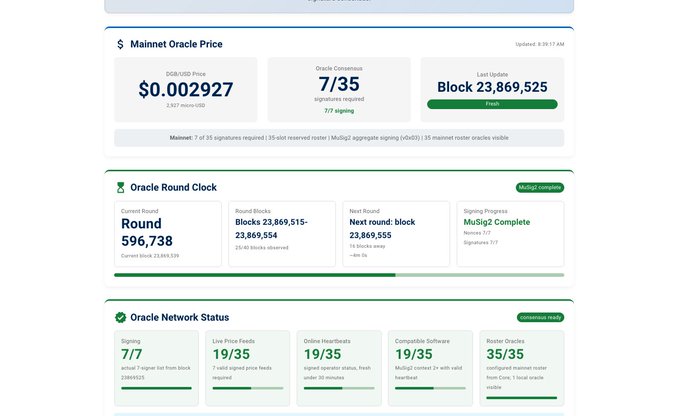
Task: Click the "Oracle Network Status" heading
Action: (x=180, y=318)
